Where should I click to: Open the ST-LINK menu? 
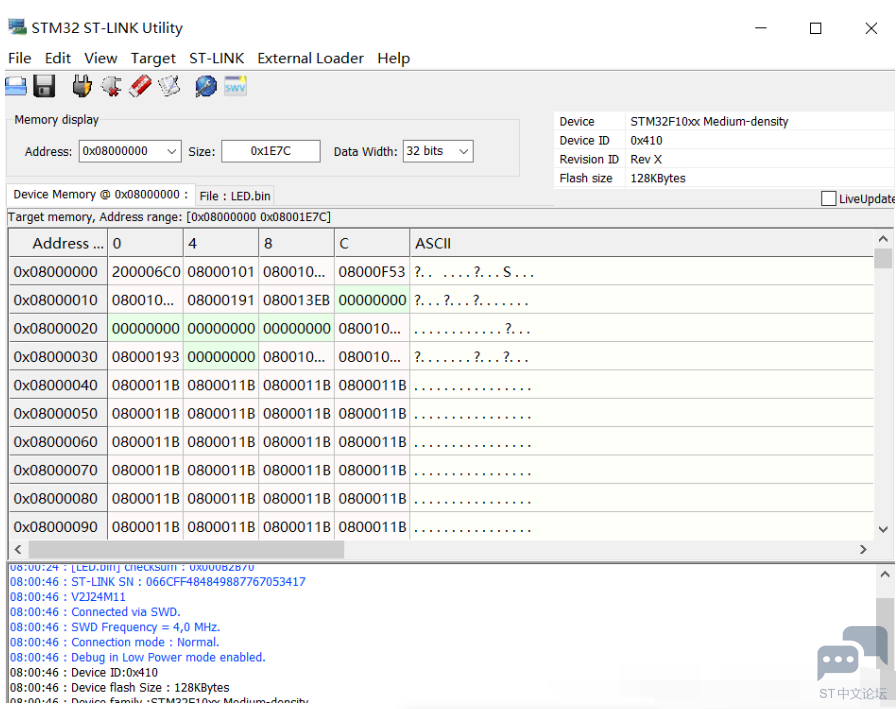tap(217, 58)
